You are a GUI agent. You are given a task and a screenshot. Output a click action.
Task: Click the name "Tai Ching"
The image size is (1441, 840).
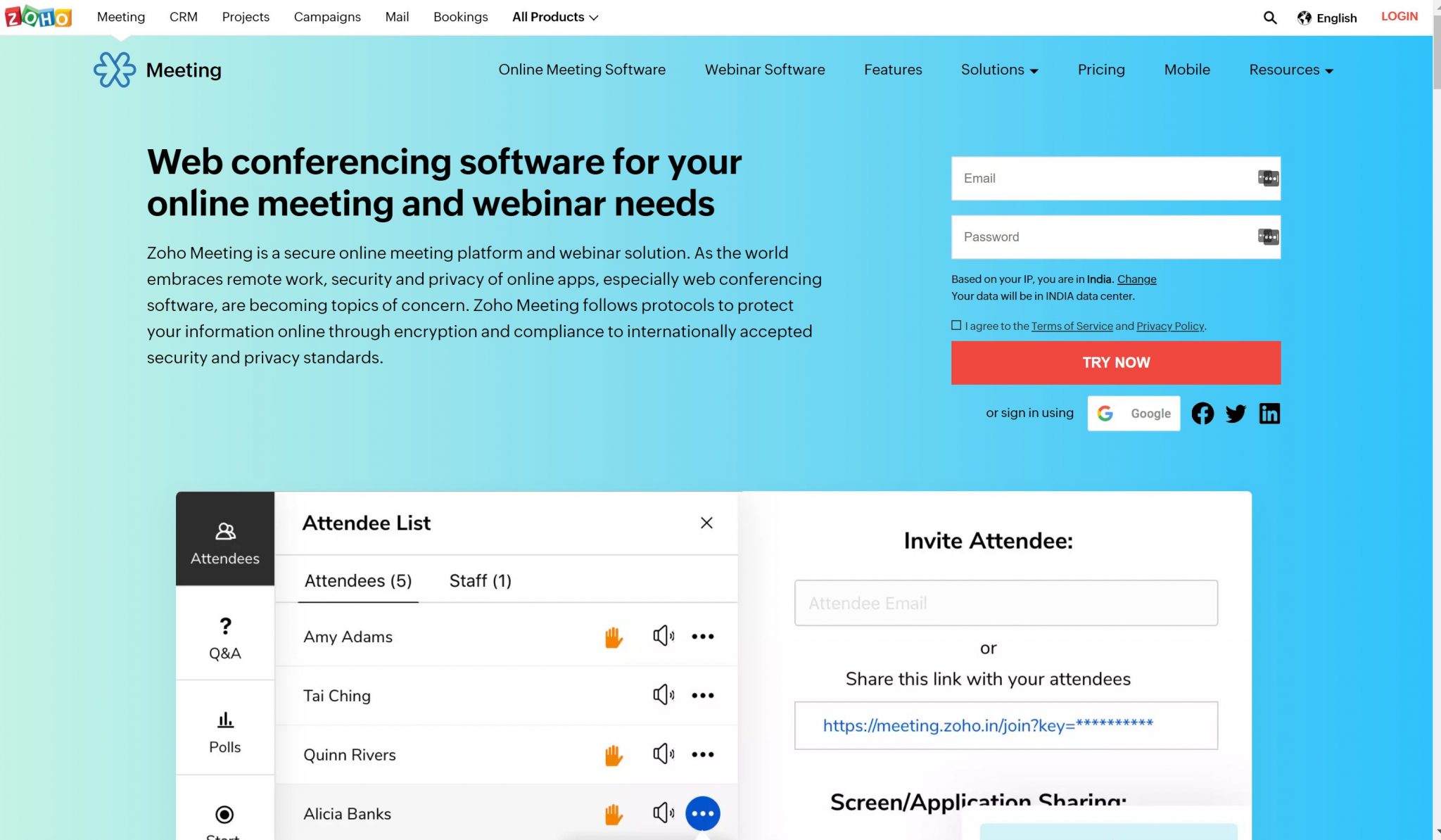click(x=336, y=696)
